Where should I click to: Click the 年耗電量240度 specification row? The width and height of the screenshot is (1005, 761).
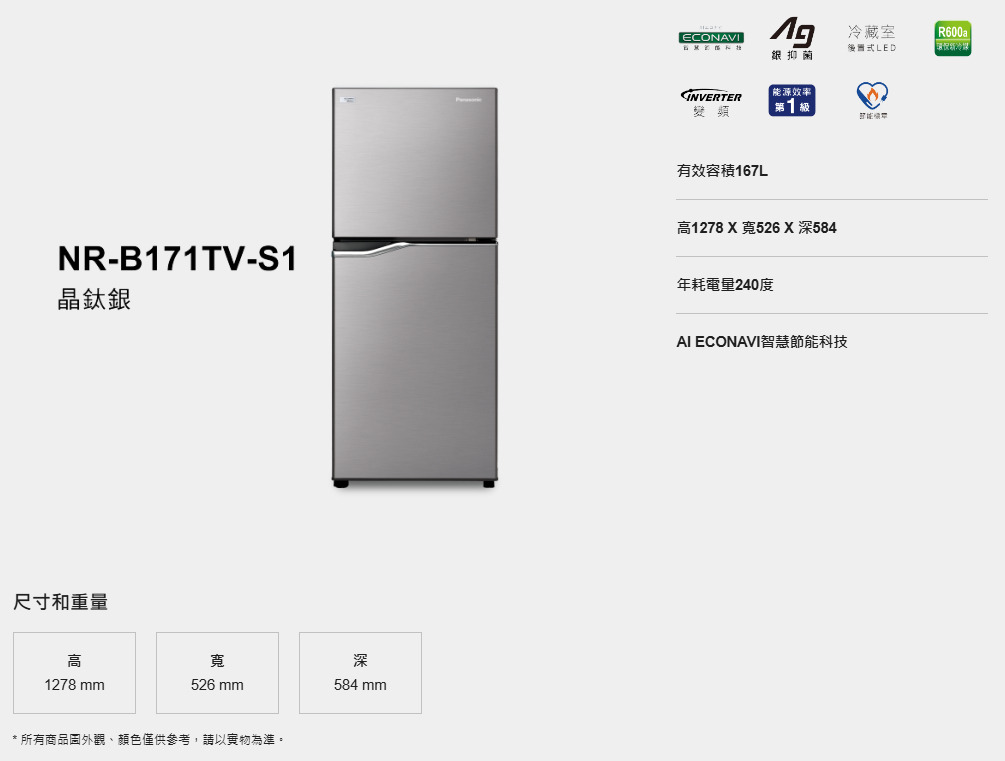click(x=832, y=285)
